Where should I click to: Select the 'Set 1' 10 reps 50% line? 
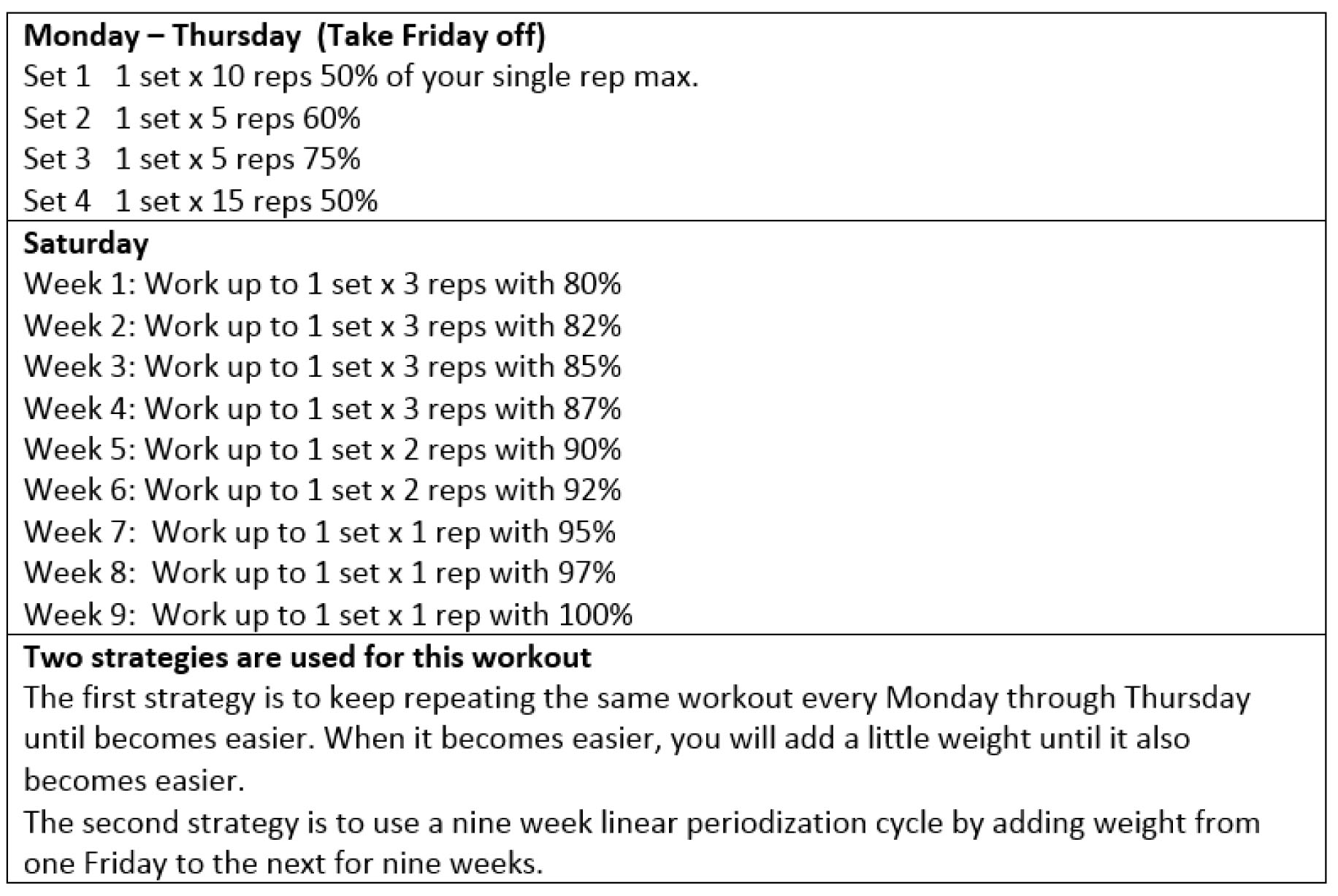tap(361, 77)
